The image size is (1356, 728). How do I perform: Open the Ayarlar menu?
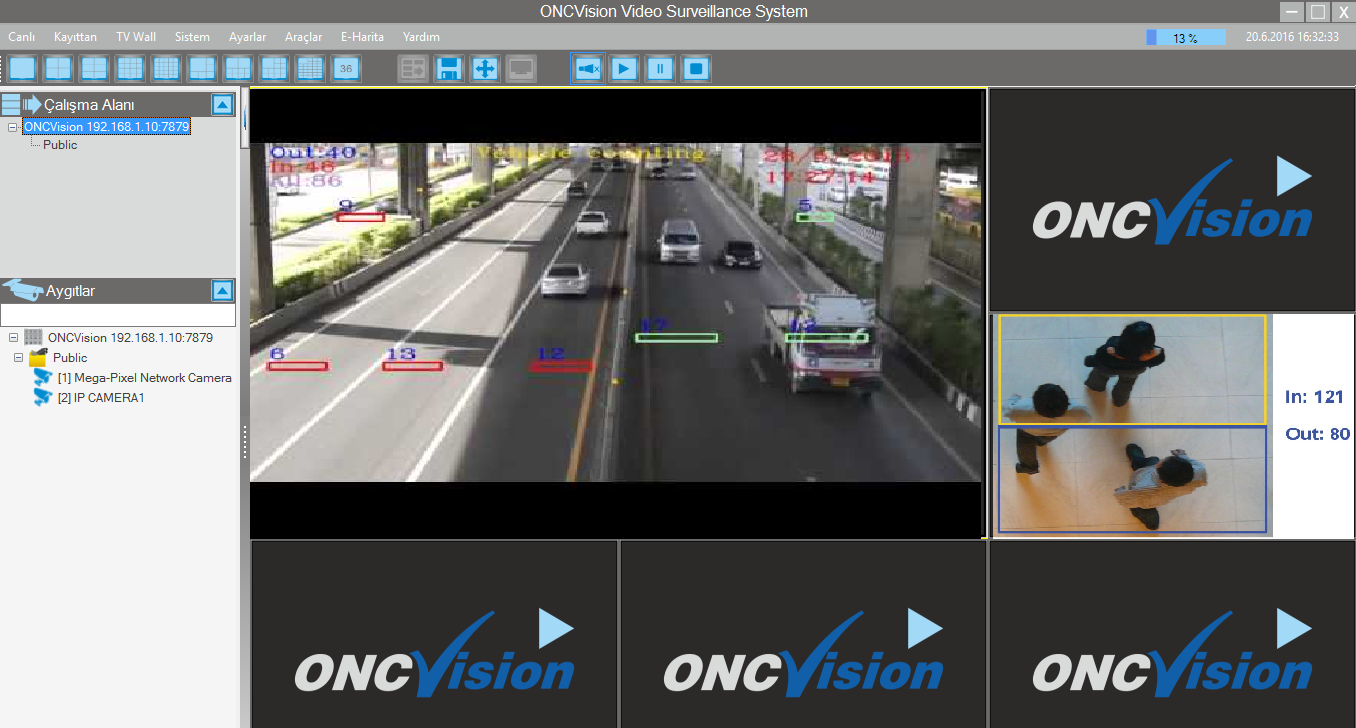tap(247, 37)
